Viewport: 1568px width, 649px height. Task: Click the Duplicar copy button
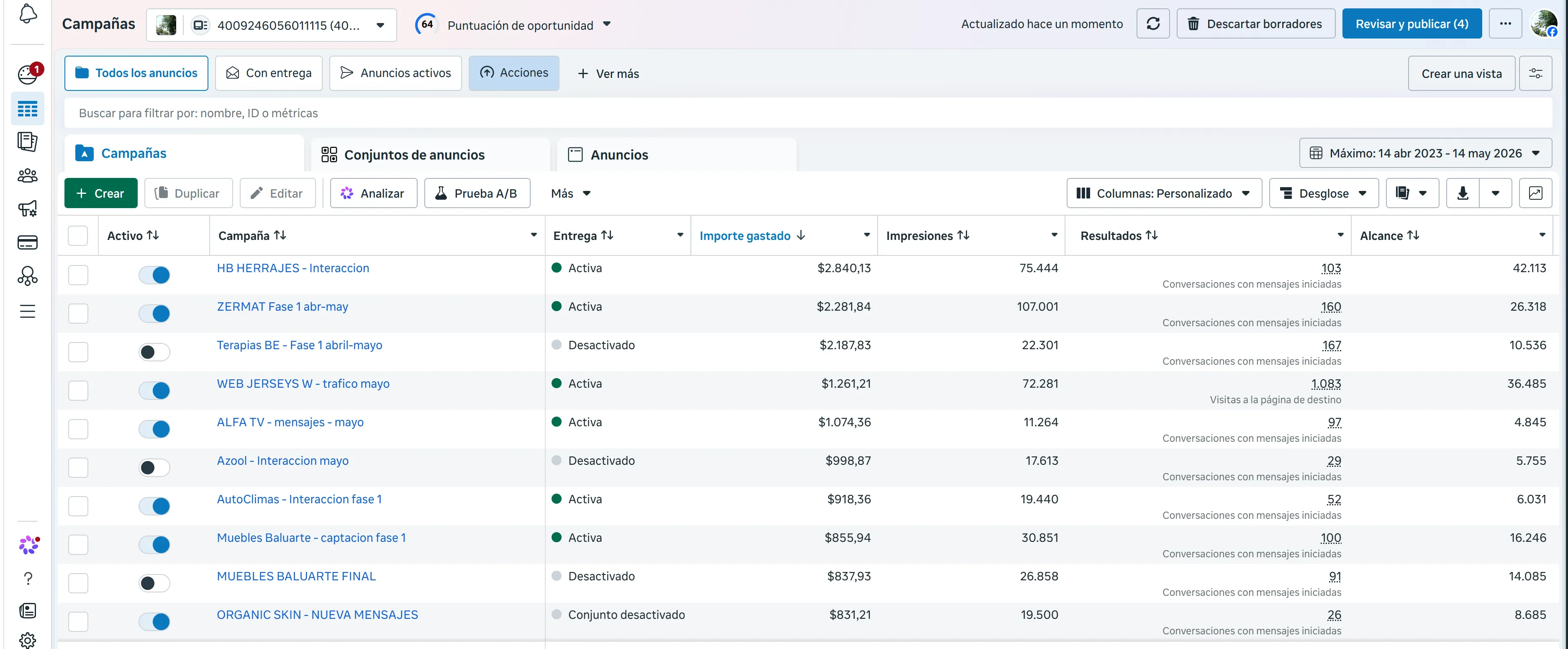click(188, 193)
